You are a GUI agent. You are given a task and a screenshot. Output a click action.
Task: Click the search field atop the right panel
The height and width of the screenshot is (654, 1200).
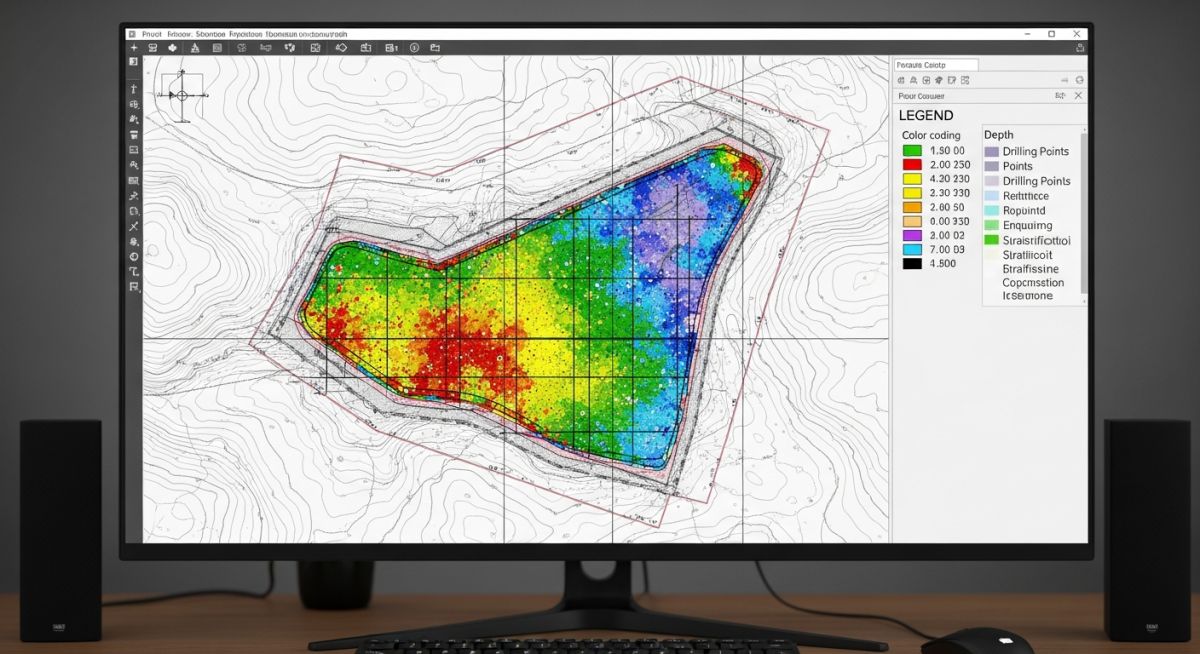[936, 65]
